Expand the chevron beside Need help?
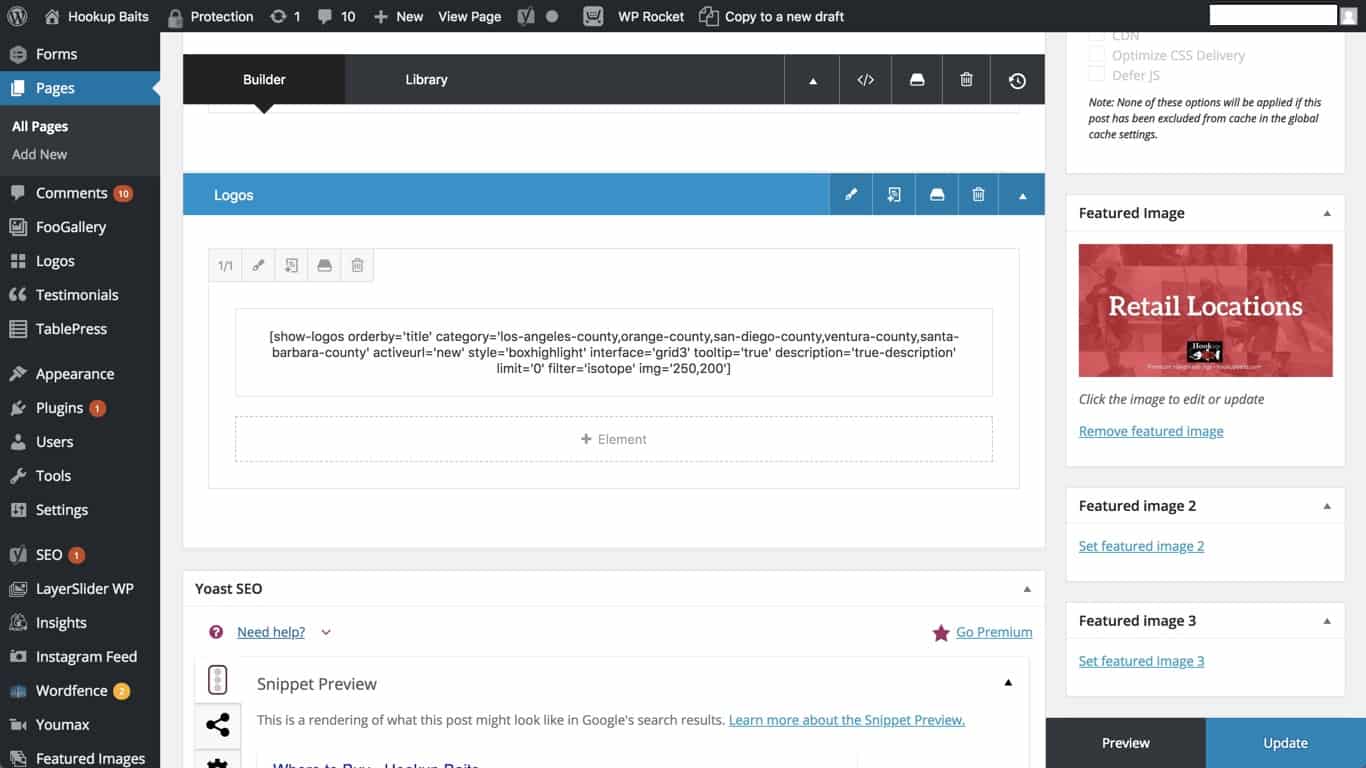Viewport: 1366px width, 768px height. (x=326, y=632)
